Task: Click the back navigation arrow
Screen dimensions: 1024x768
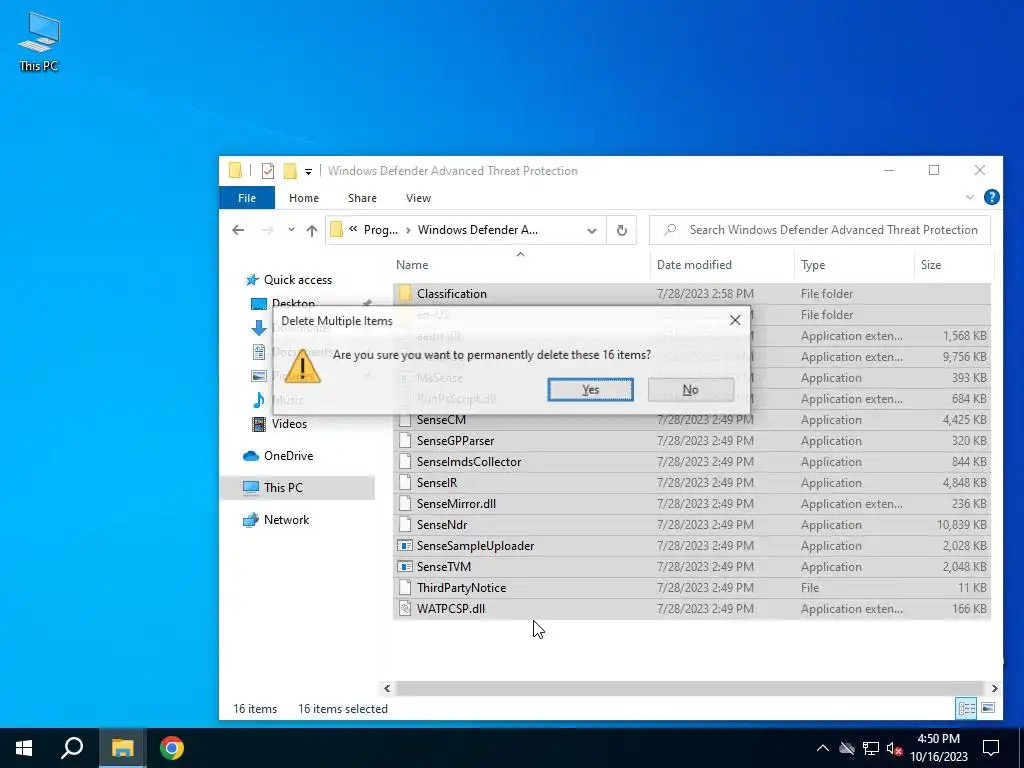Action: pos(238,230)
